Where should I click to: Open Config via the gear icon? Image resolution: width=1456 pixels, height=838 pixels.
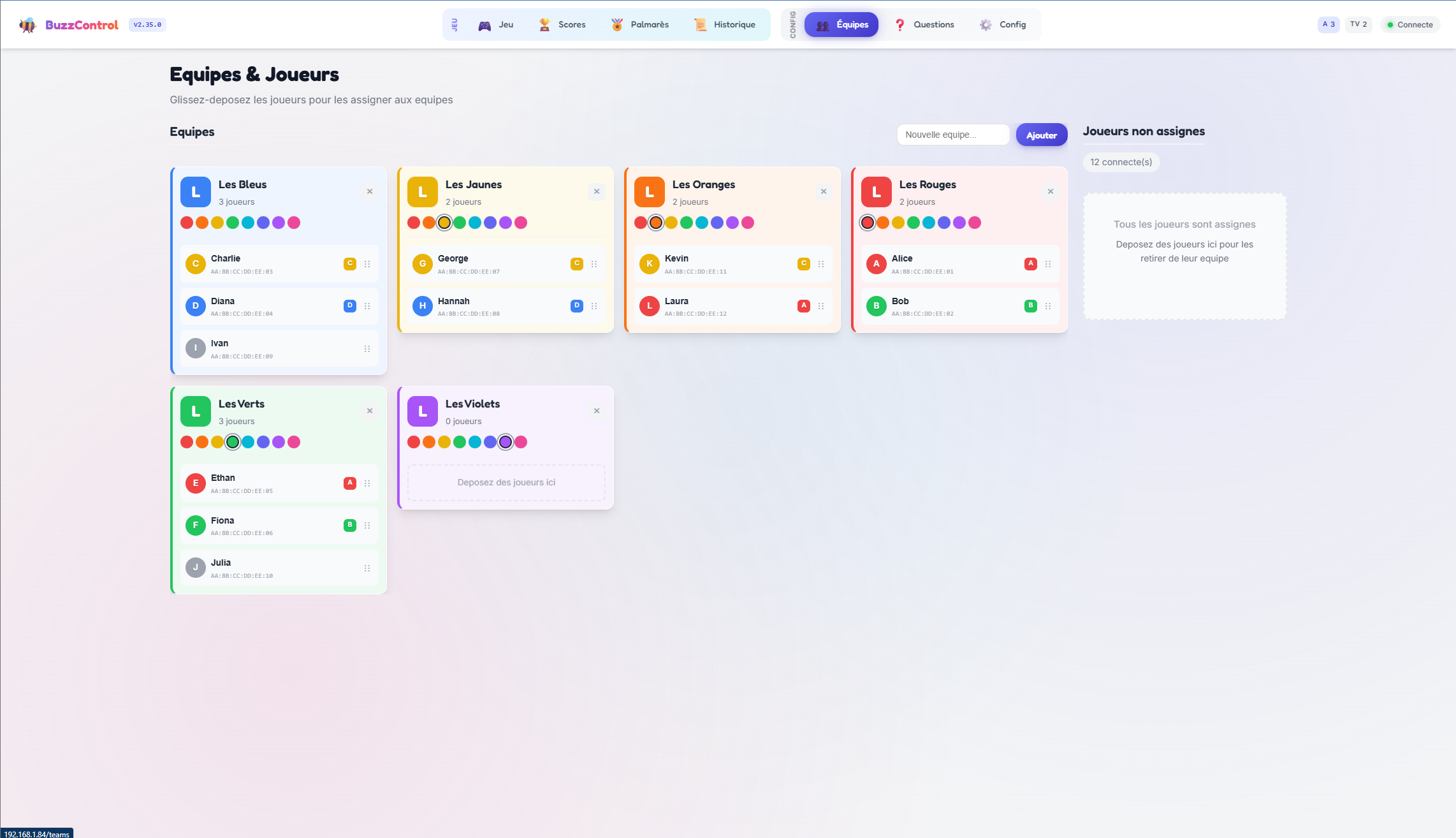pyautogui.click(x=985, y=24)
